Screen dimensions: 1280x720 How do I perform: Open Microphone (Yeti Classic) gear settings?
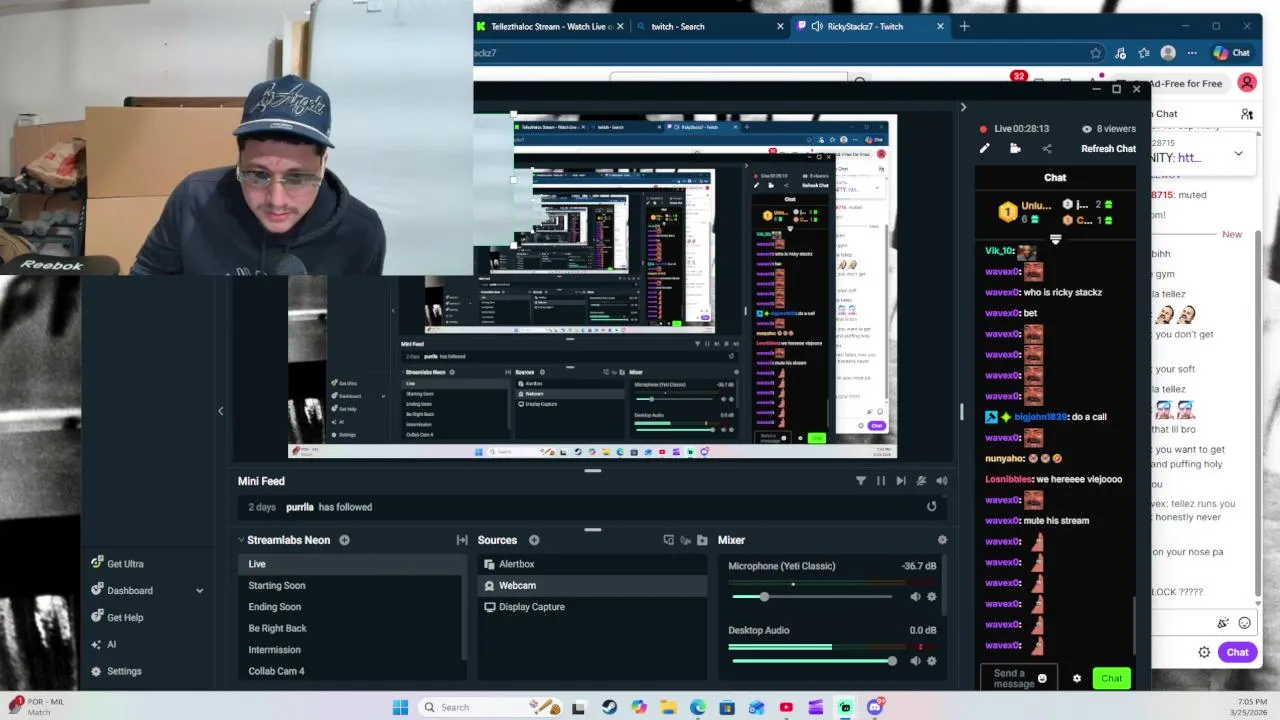(x=932, y=597)
